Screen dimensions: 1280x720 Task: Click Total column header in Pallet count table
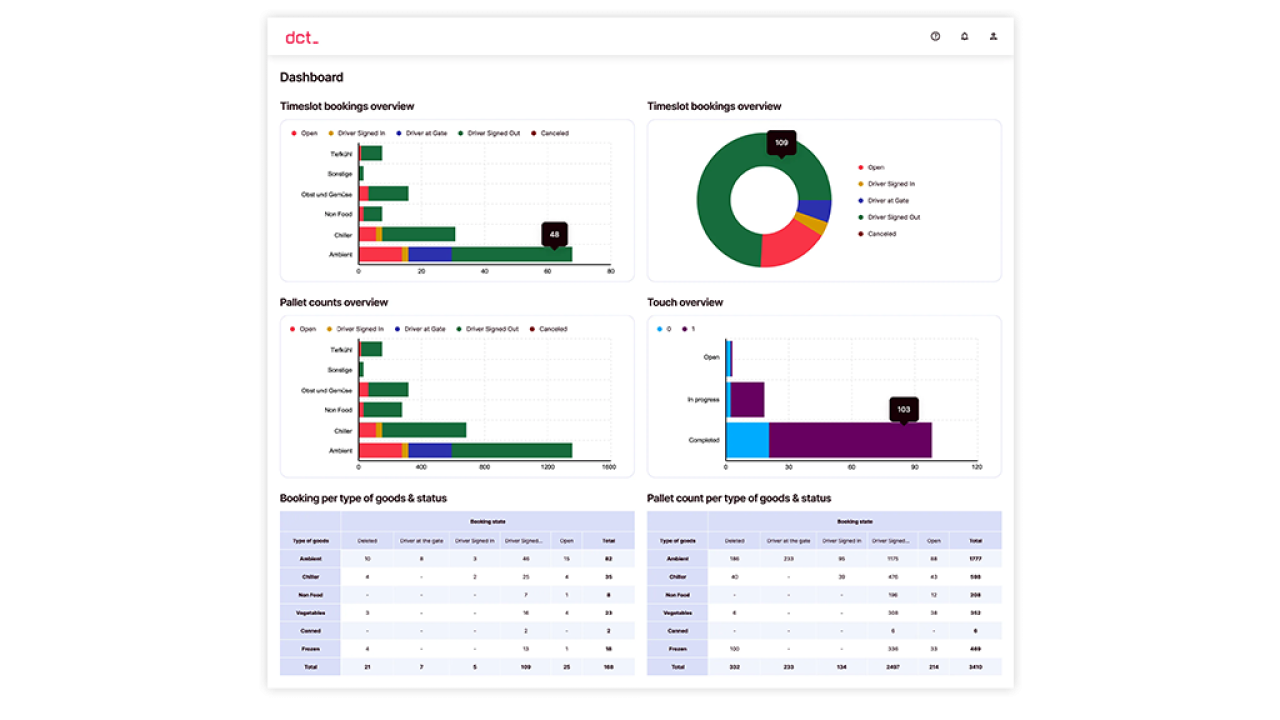(x=975, y=541)
